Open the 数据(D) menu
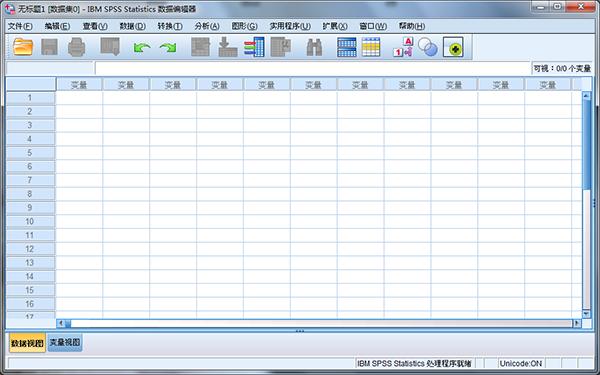Image resolution: width=600 pixels, height=375 pixels. click(132, 26)
